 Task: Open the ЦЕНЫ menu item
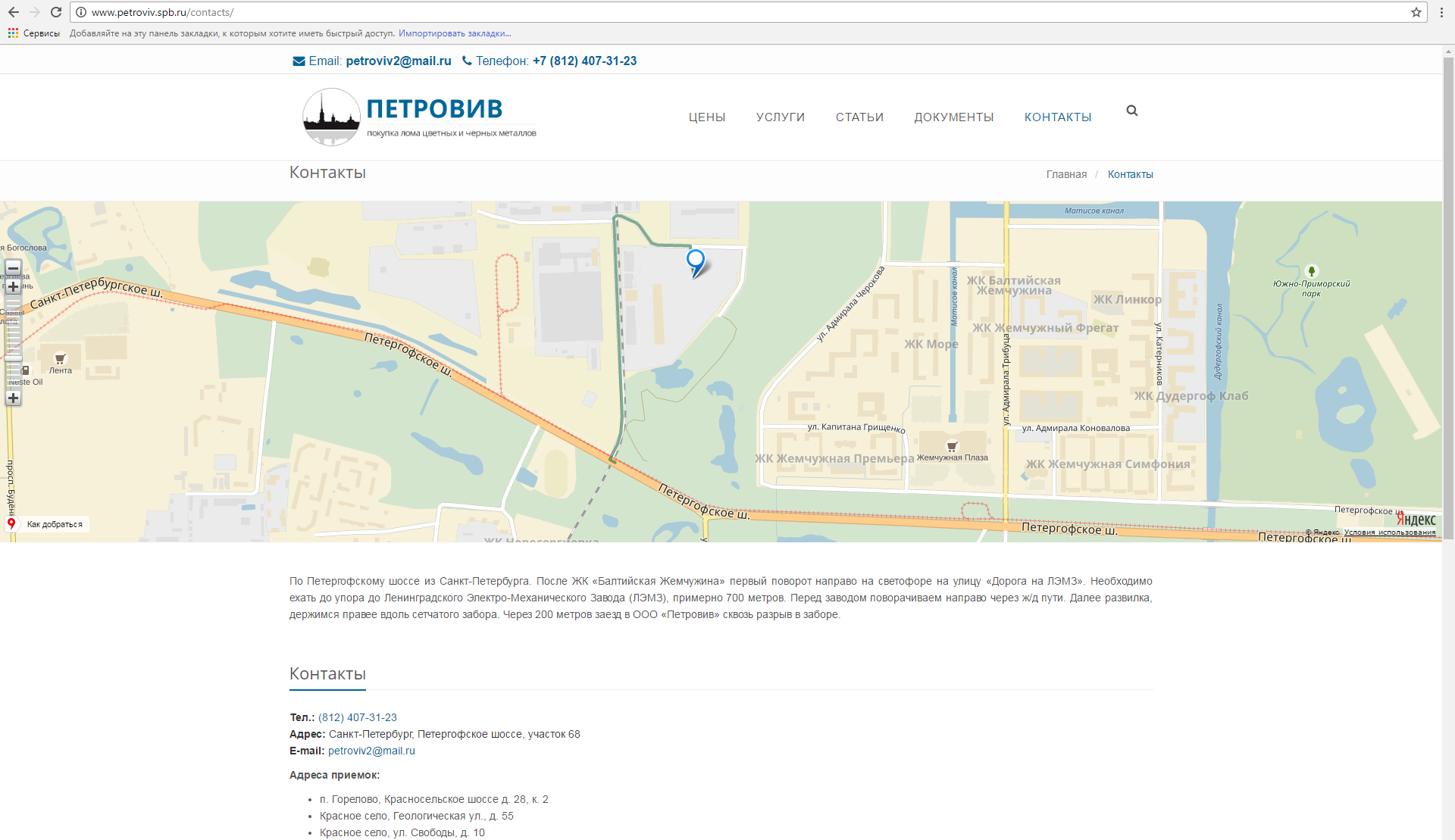(x=707, y=117)
